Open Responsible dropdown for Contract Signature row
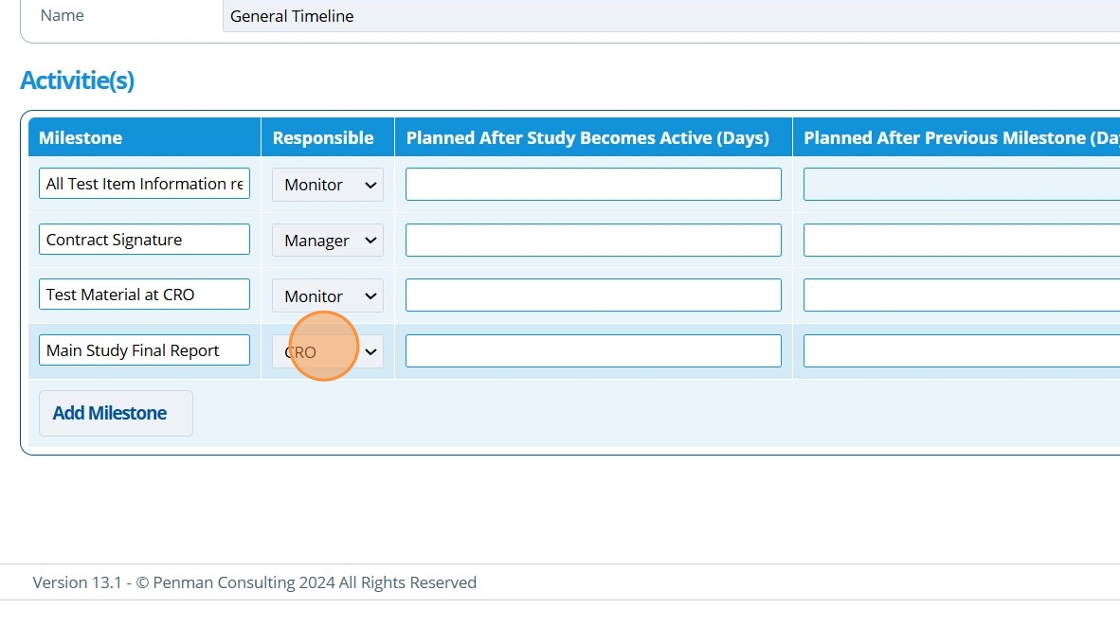1120x626 pixels. point(327,240)
